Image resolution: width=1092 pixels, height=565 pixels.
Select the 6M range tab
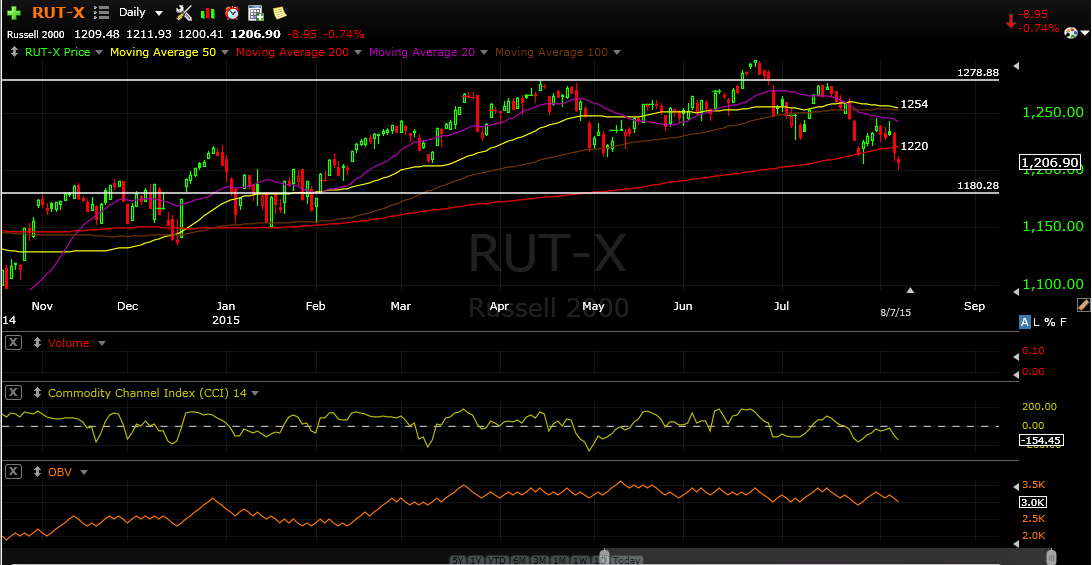(x=520, y=560)
